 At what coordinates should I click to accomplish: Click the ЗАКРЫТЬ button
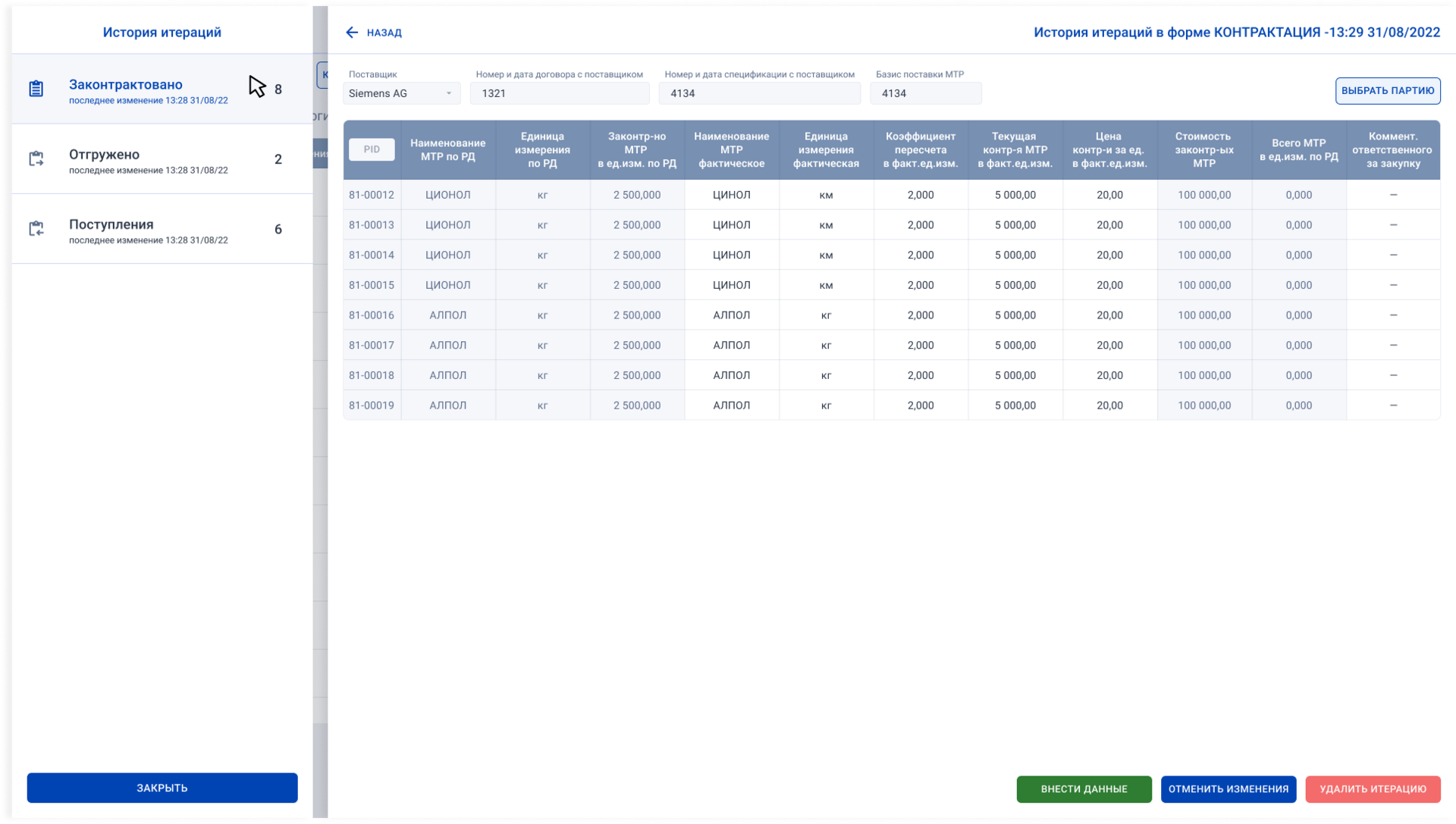[162, 788]
